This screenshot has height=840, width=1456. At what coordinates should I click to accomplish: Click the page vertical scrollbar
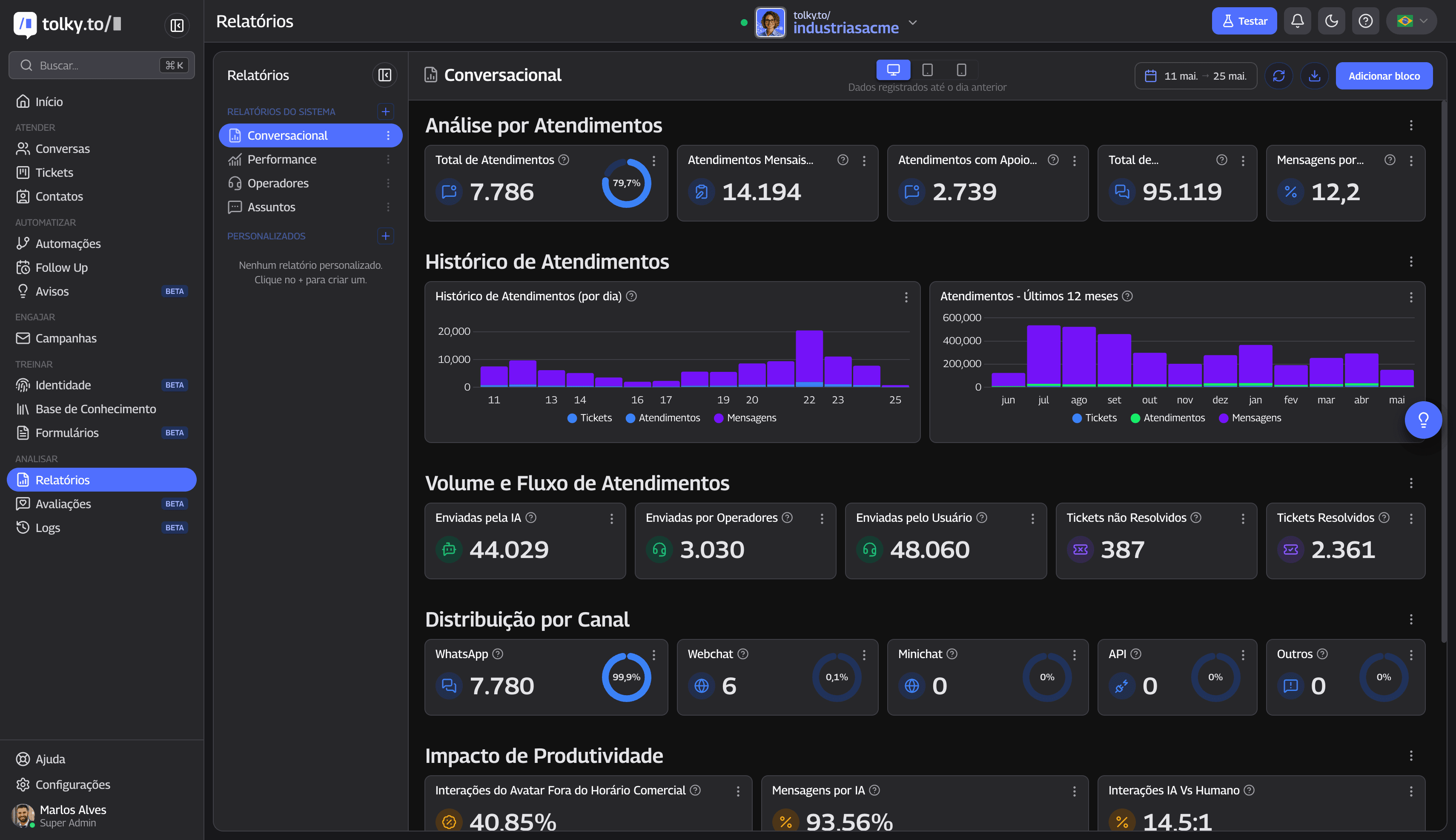pos(1443,371)
